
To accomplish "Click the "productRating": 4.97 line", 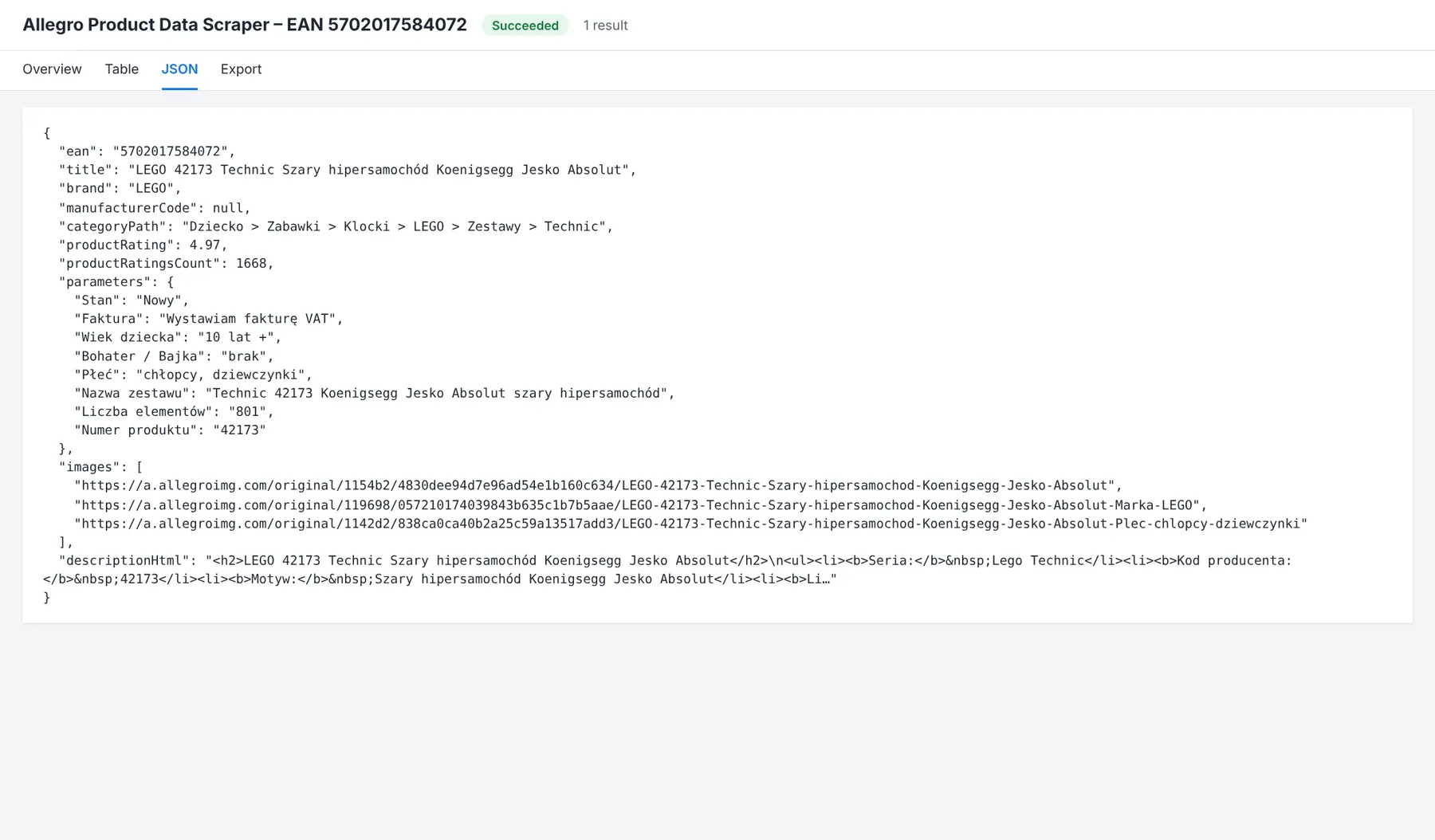I will tap(143, 245).
